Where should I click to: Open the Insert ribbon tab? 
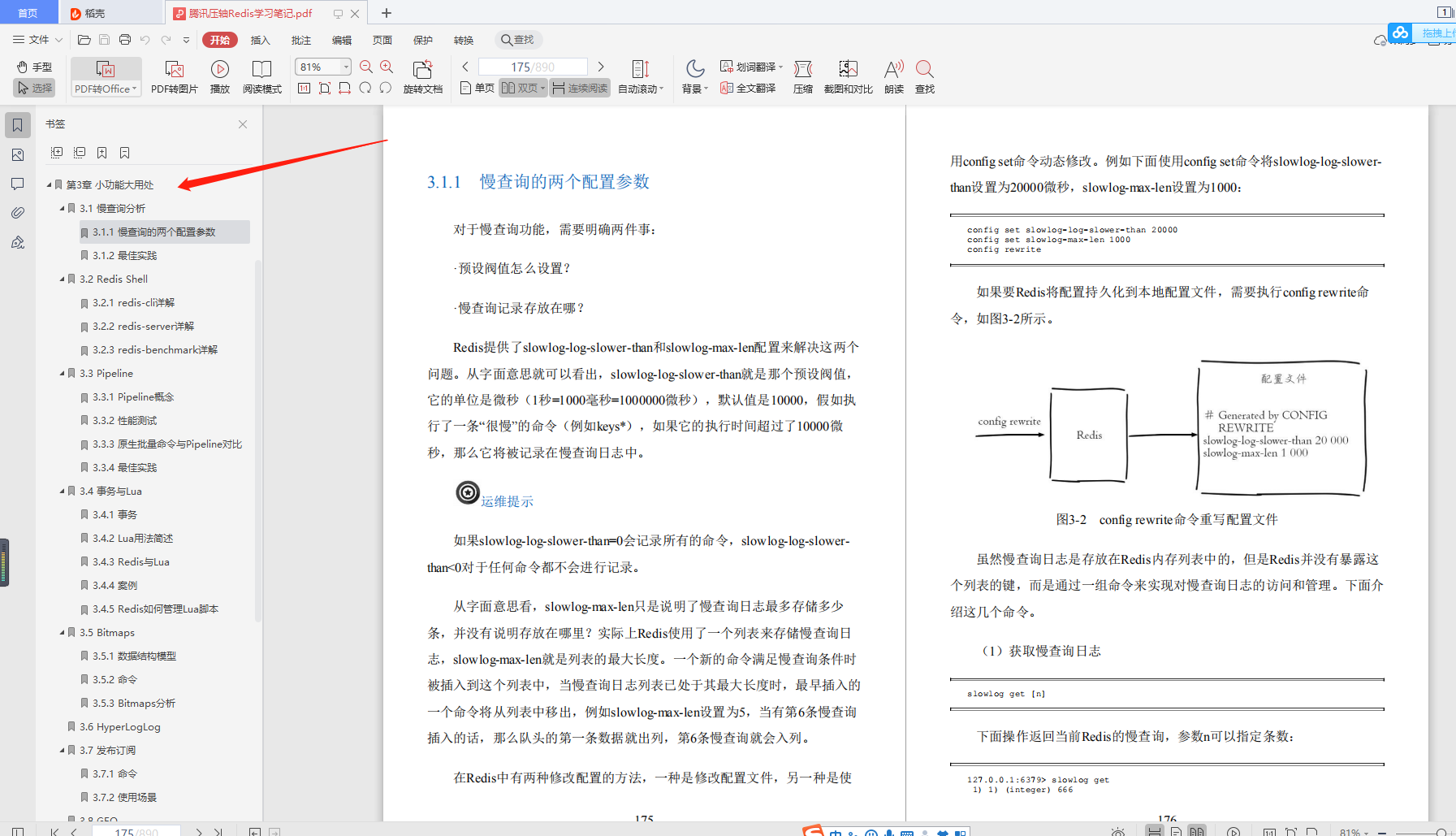(x=260, y=40)
